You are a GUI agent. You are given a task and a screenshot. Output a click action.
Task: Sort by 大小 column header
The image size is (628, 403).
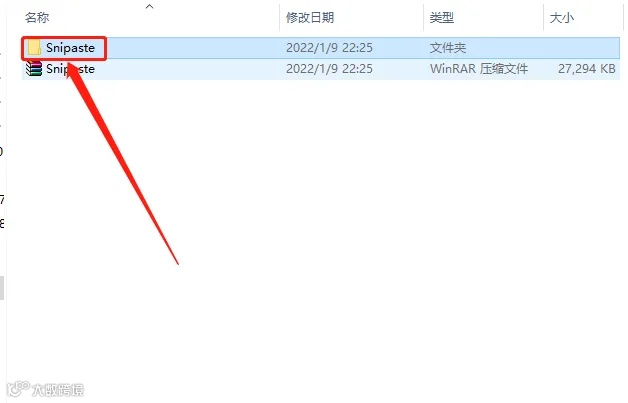(562, 18)
